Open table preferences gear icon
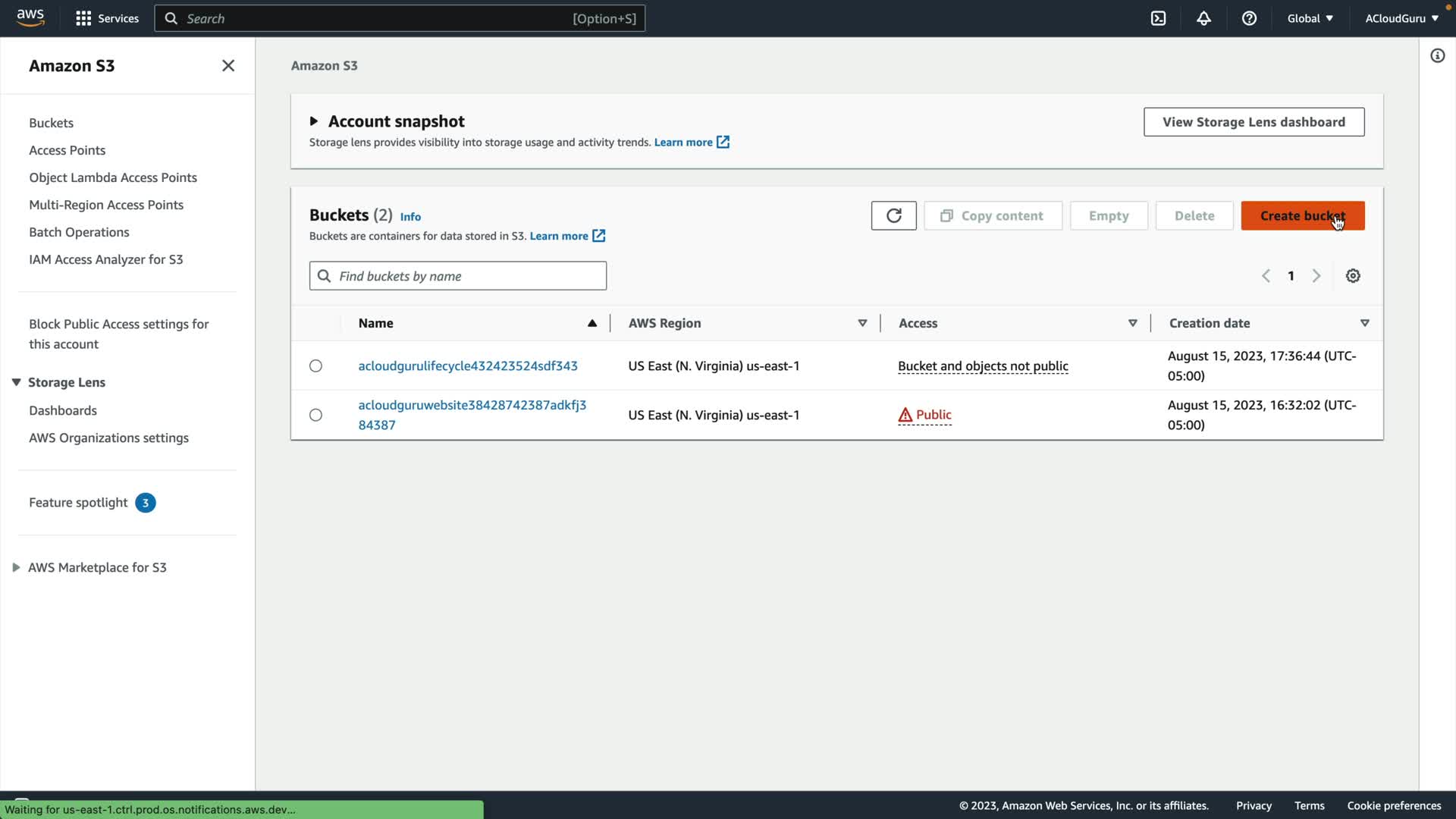1456x819 pixels. 1353,276
